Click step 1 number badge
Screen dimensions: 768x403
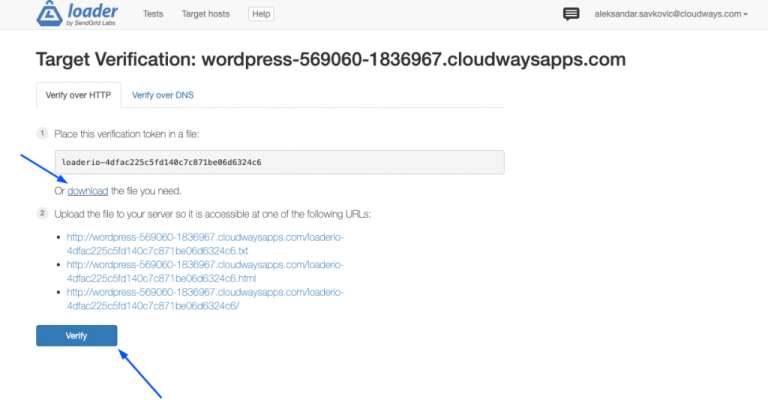pyautogui.click(x=42, y=133)
